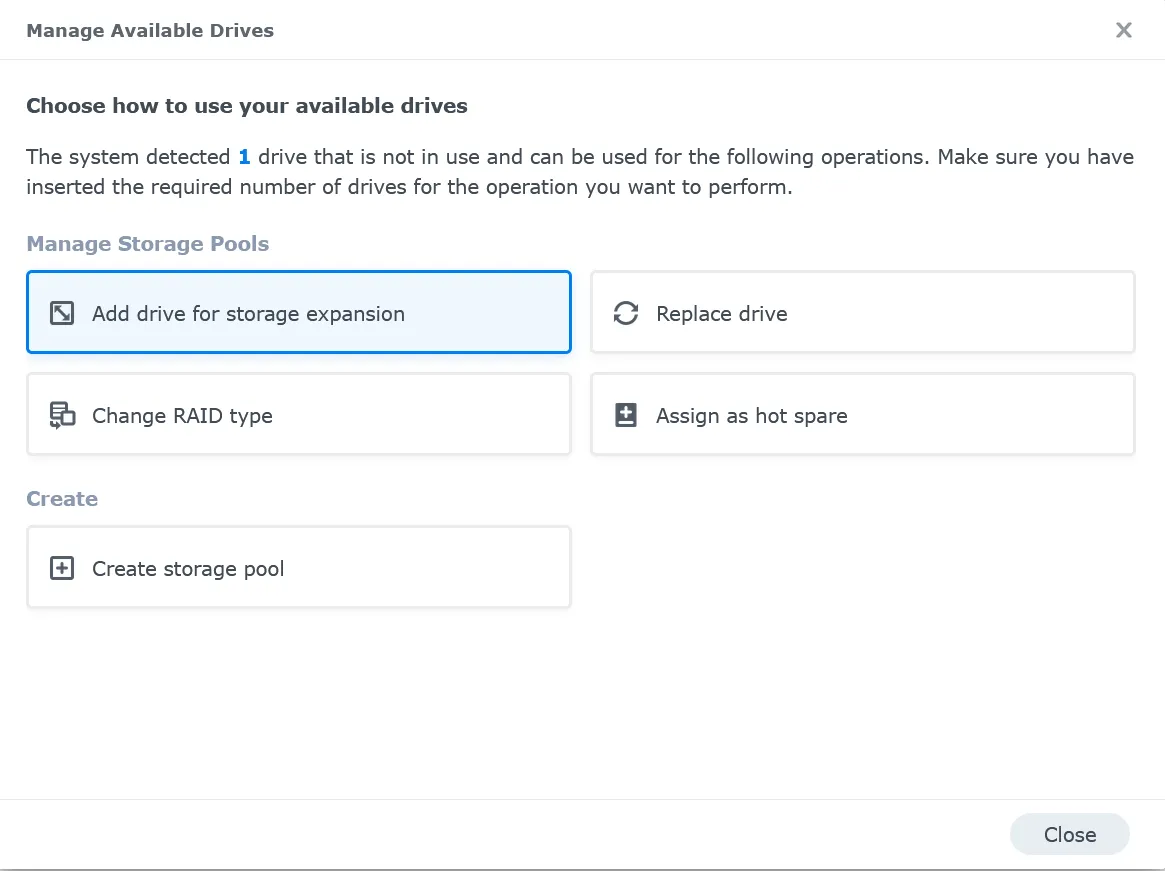
Task: Select Change RAID type
Action: (299, 414)
